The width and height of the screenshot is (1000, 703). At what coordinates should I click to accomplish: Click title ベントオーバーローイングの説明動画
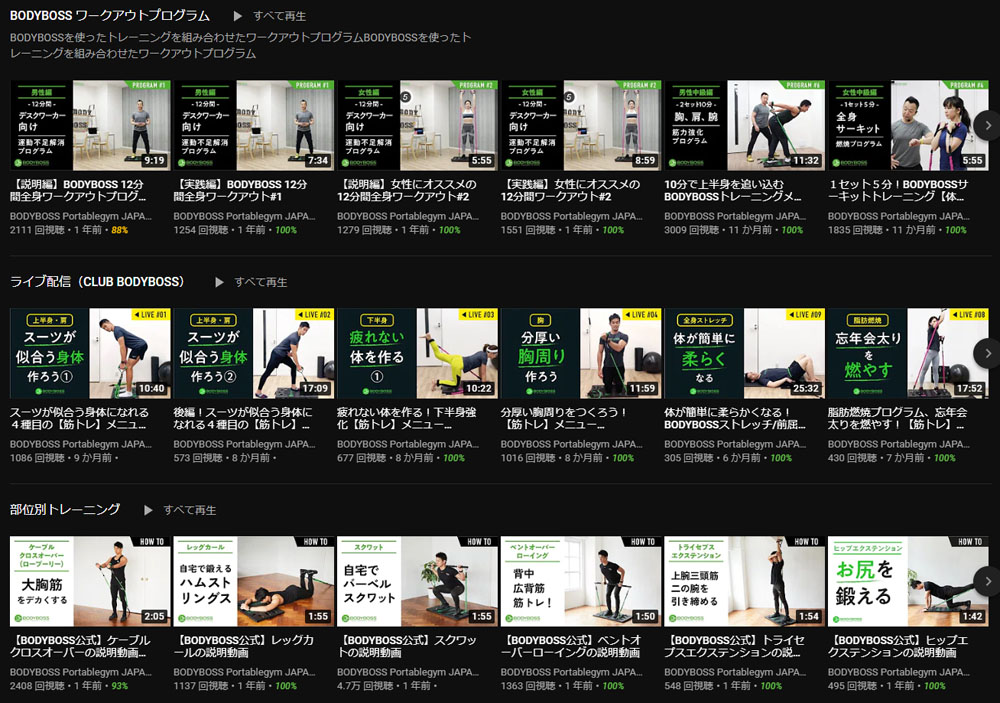coord(570,646)
